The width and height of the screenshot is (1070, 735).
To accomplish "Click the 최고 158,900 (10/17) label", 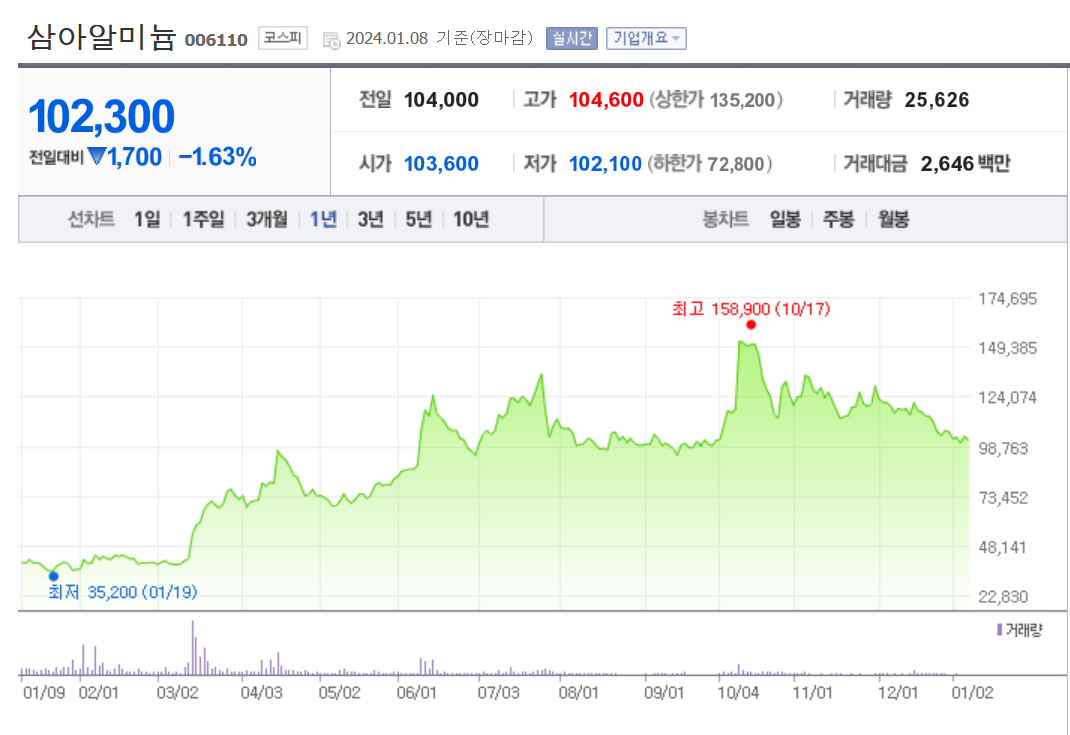I will pos(751,309).
